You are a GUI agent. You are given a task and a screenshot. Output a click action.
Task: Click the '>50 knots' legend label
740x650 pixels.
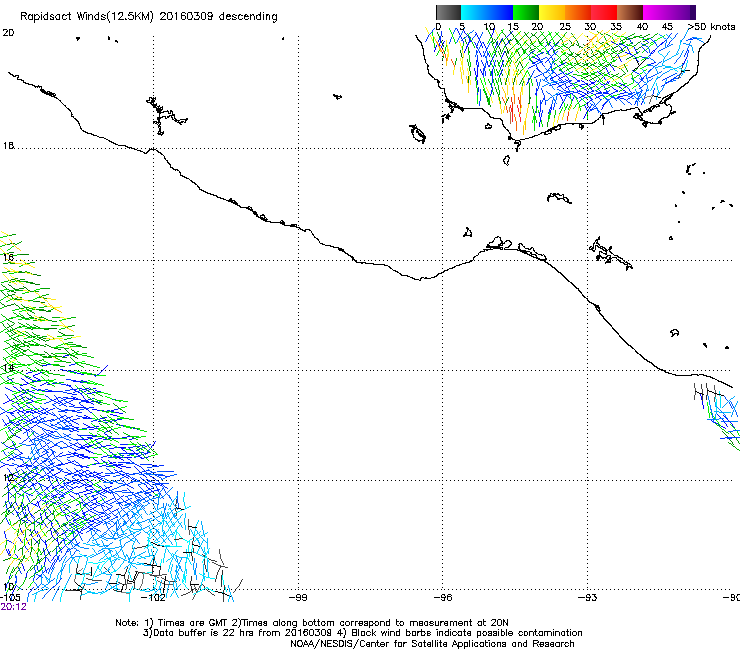point(712,27)
